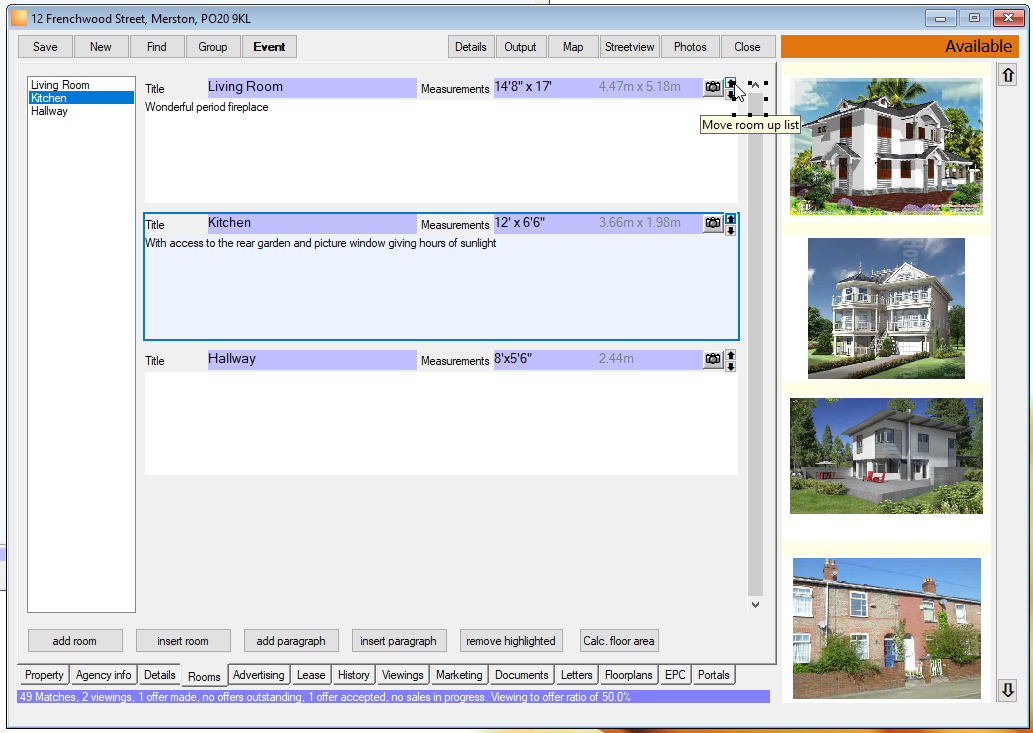Click the Living Room camera photo icon
1033x733 pixels.
(x=713, y=87)
